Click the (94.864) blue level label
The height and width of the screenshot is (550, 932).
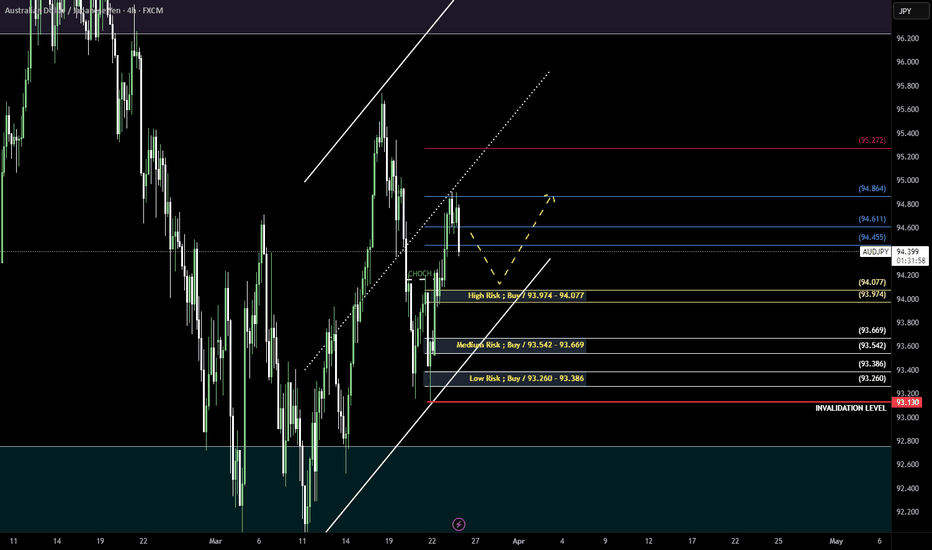tap(872, 189)
